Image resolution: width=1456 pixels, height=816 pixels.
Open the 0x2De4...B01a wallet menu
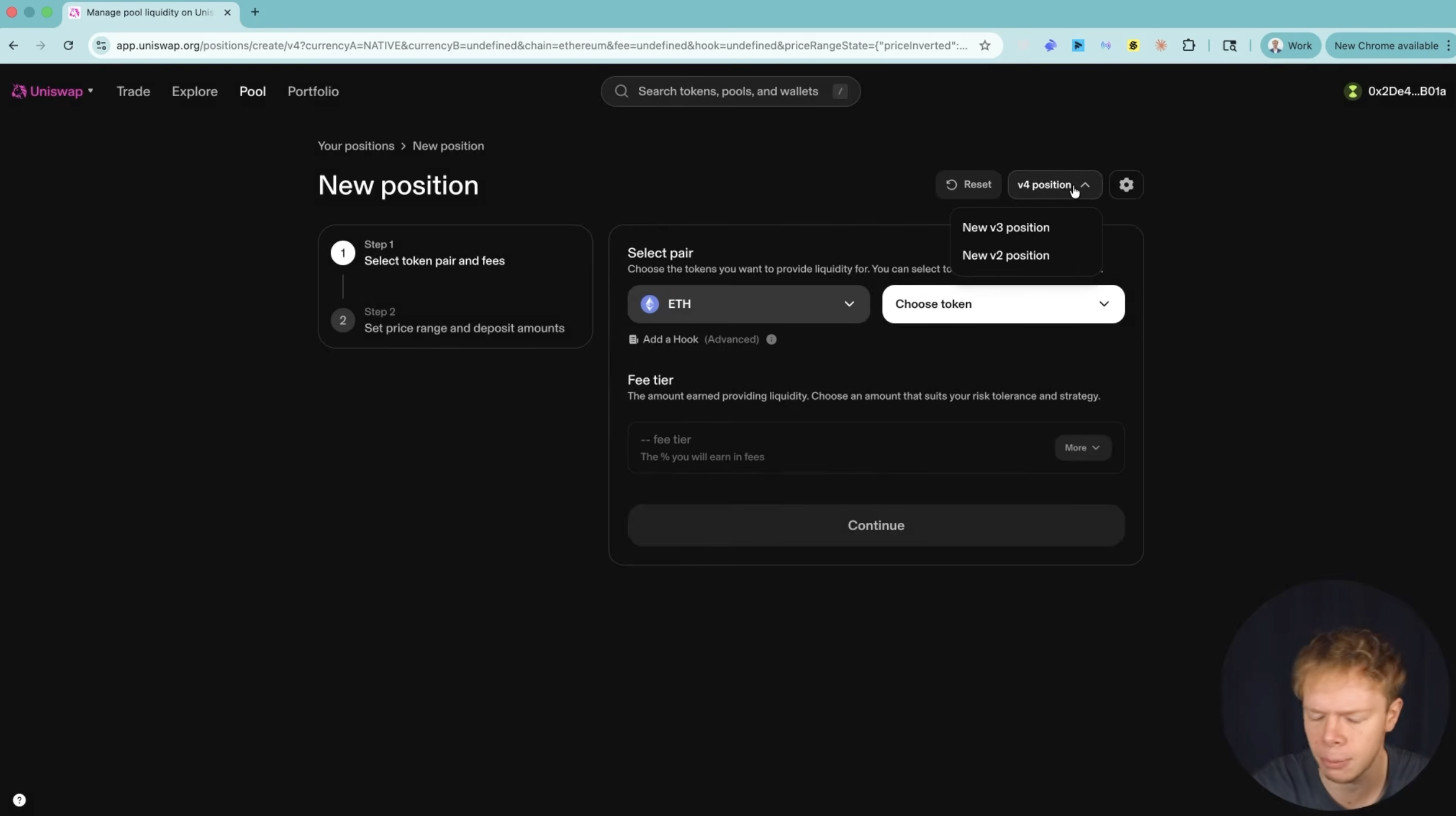(x=1394, y=91)
